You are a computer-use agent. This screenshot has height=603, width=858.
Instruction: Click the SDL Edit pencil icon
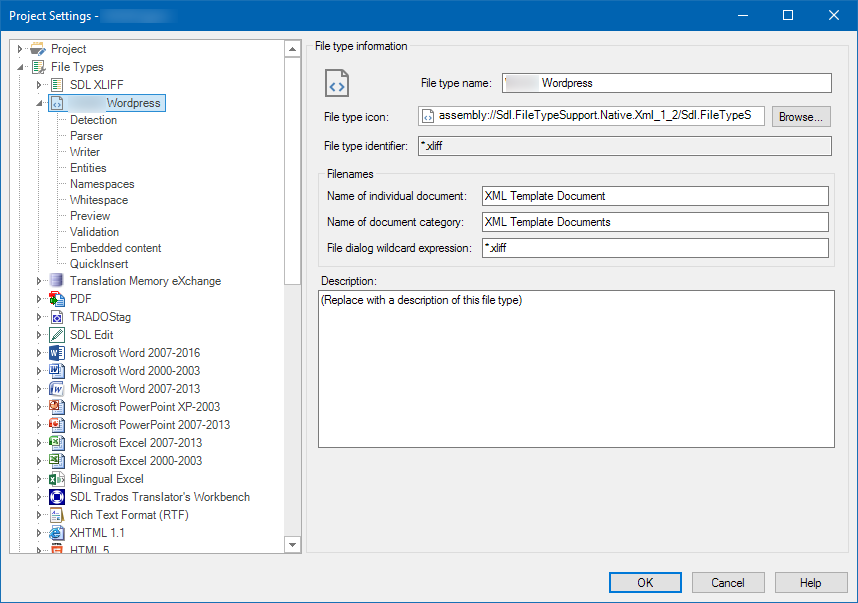tap(57, 335)
